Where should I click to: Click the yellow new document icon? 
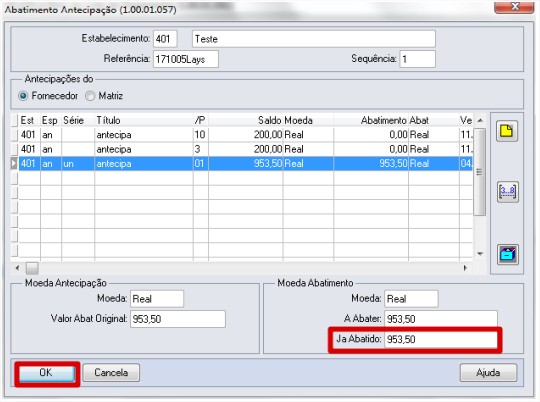click(x=507, y=131)
